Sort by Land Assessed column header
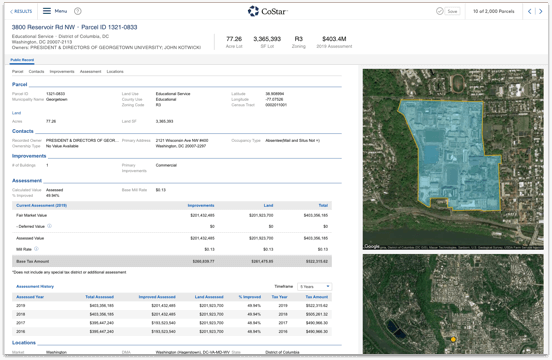This screenshot has width=552, height=360. coord(209,297)
